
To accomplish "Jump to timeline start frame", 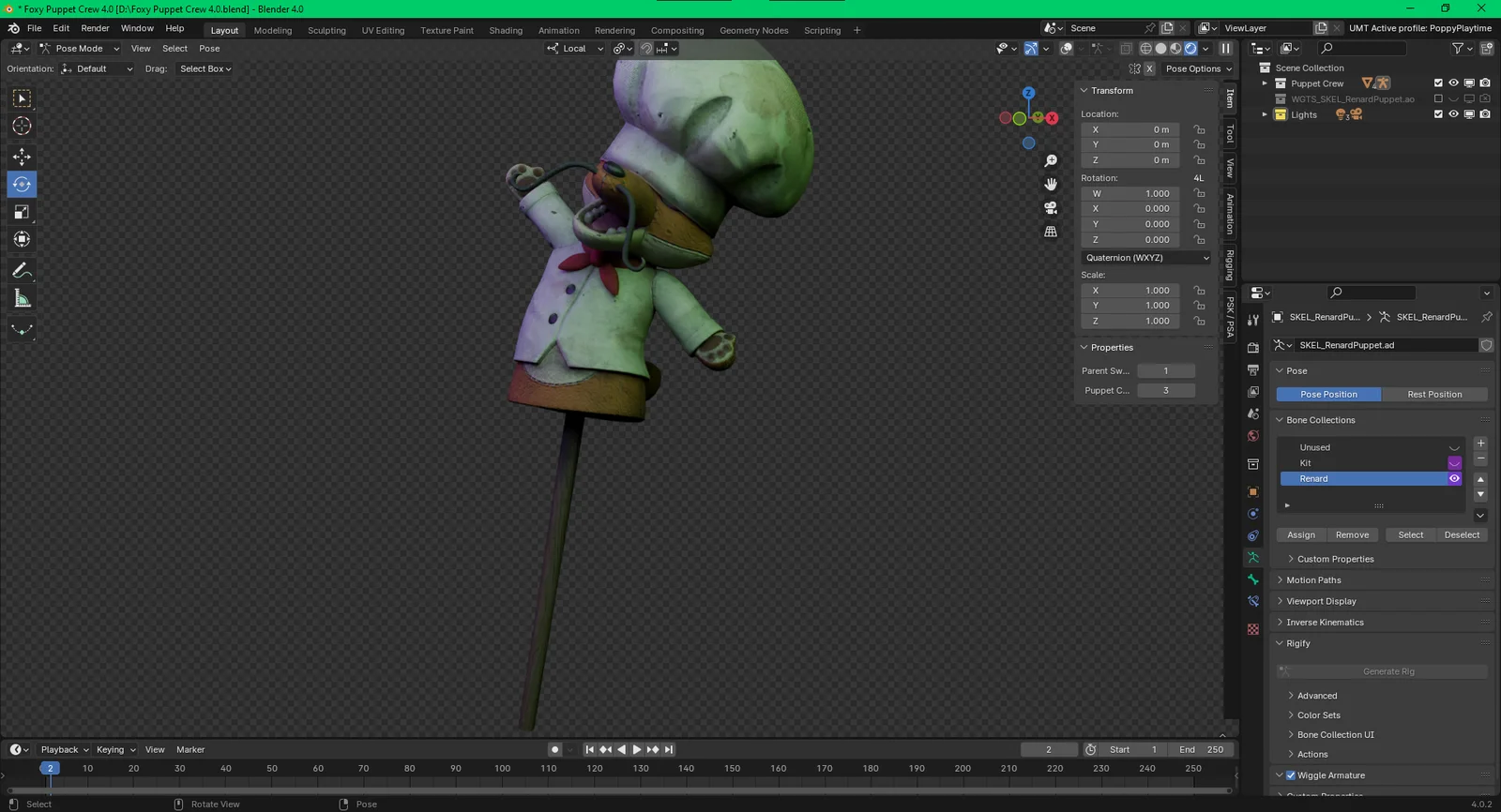I will [x=590, y=749].
